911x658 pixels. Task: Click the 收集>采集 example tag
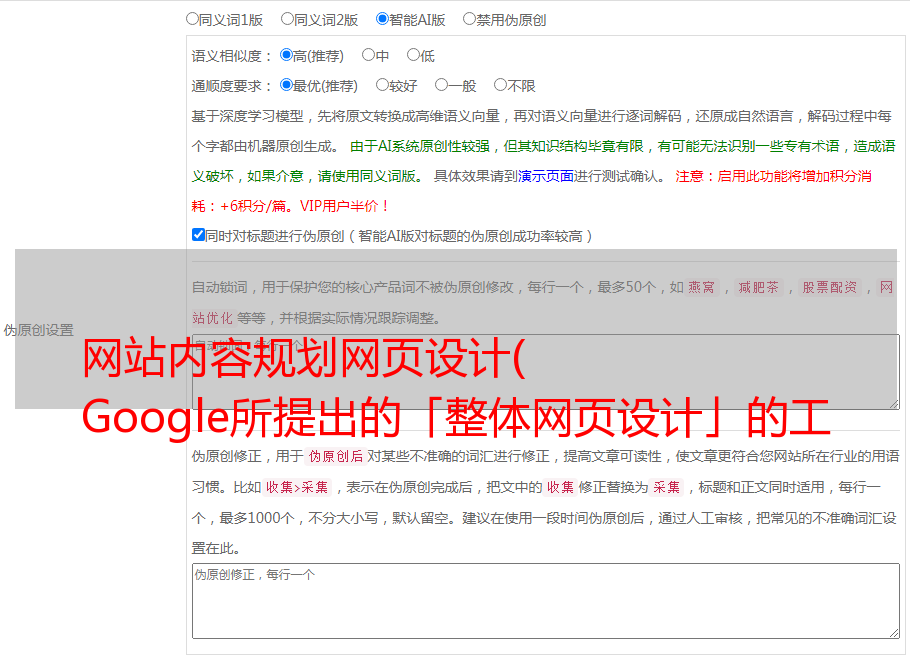coord(297,487)
